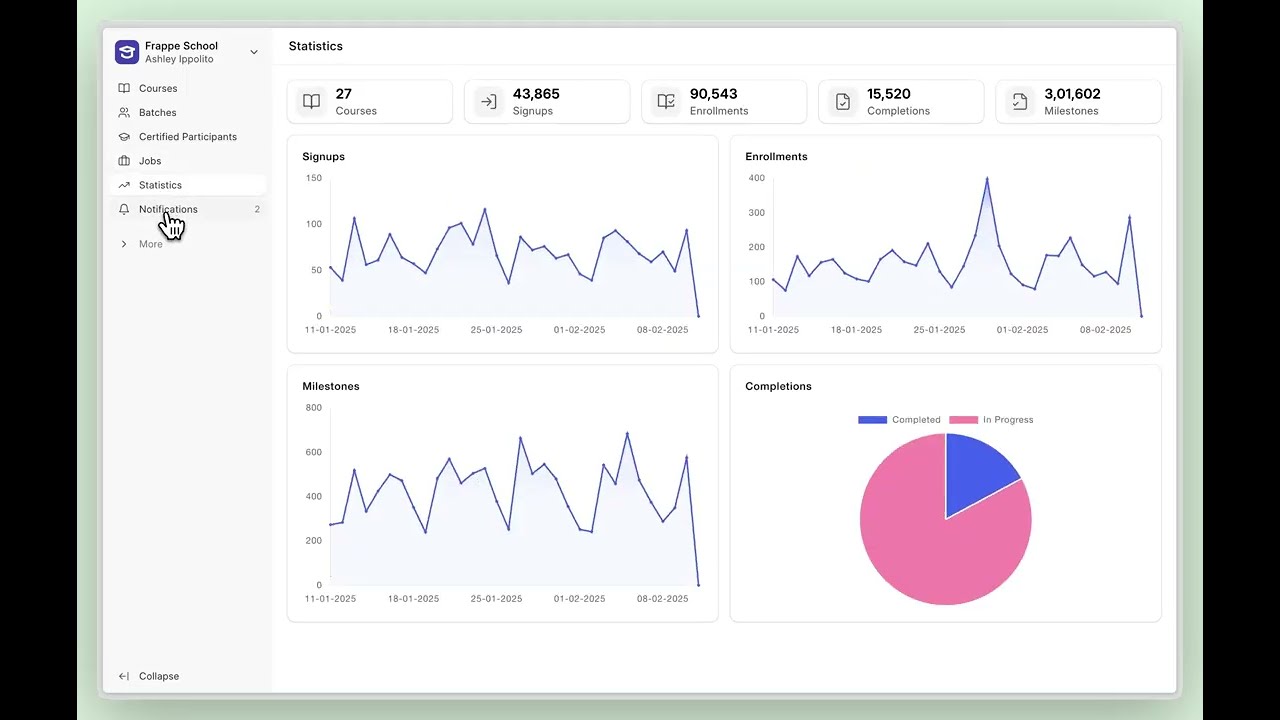
Task: Click the Collapse sidebar arrow icon
Action: [124, 676]
